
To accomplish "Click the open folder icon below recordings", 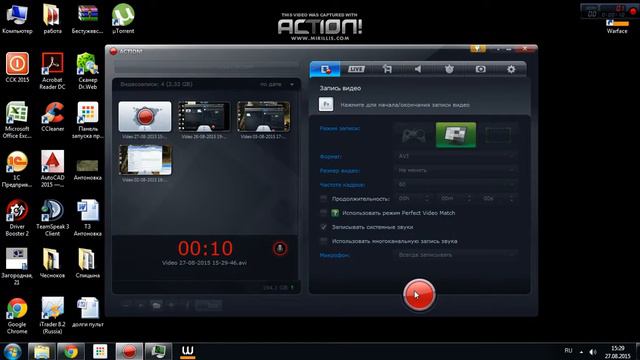I will 156,305.
